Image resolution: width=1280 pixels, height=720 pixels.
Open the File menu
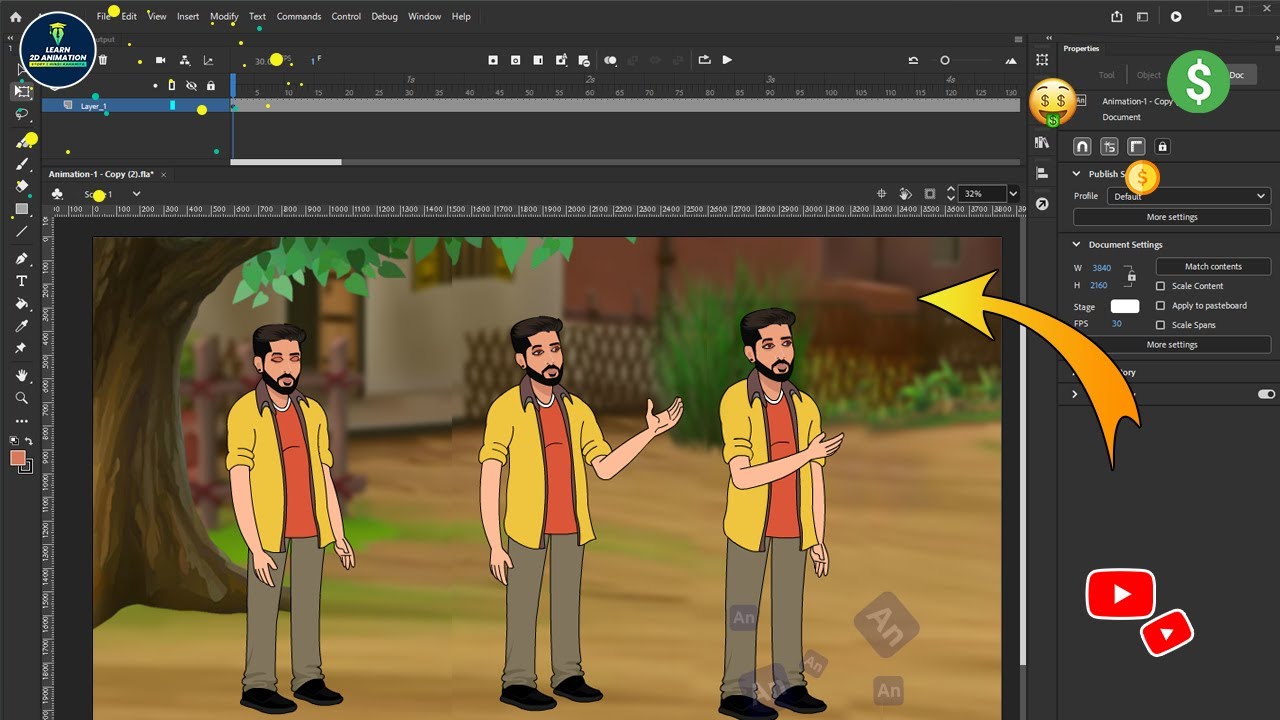[104, 16]
